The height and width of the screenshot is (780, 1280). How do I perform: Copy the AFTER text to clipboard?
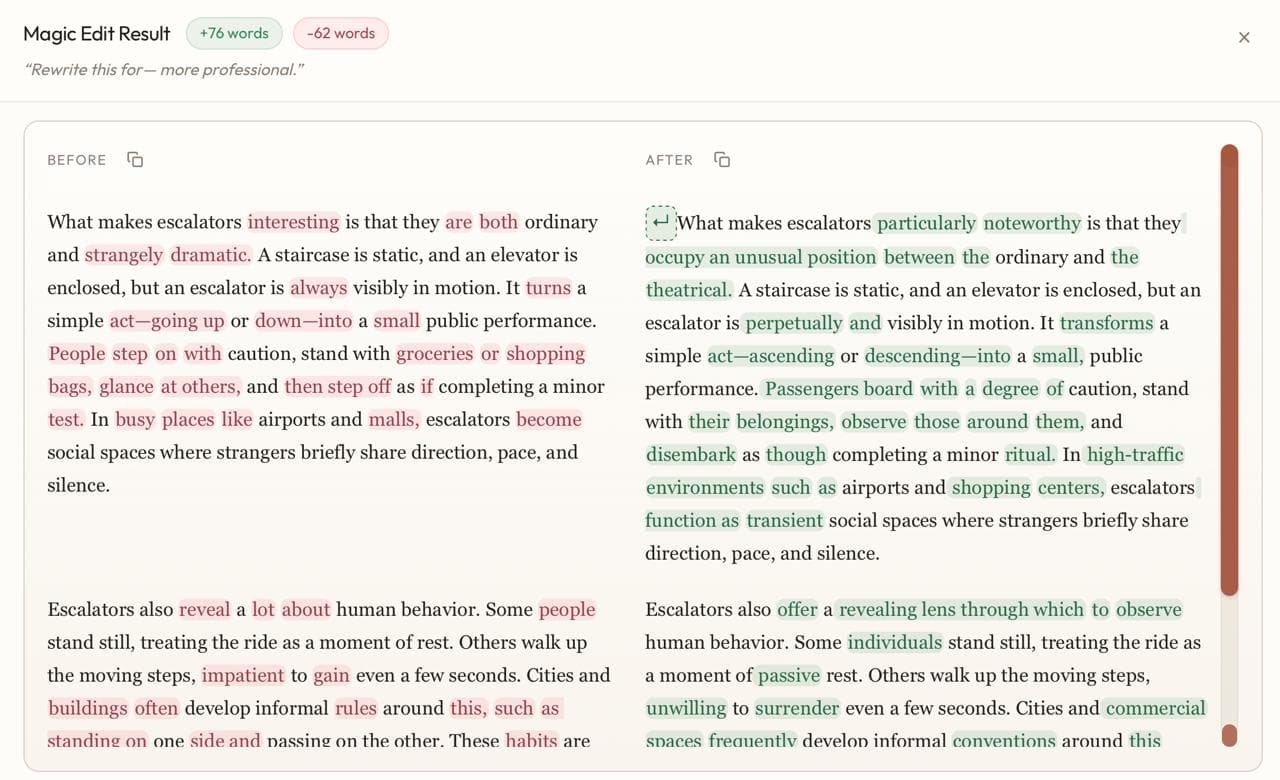pyautogui.click(x=722, y=160)
